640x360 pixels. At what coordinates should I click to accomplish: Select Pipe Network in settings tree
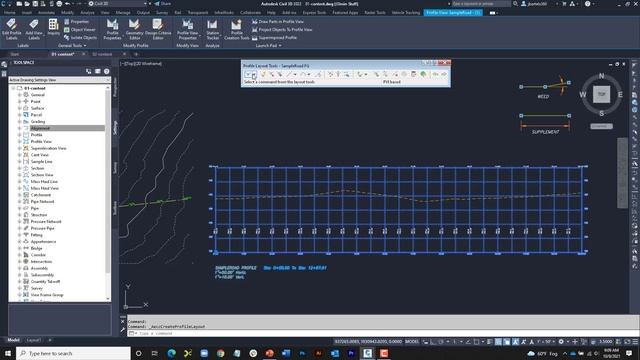click(42, 202)
